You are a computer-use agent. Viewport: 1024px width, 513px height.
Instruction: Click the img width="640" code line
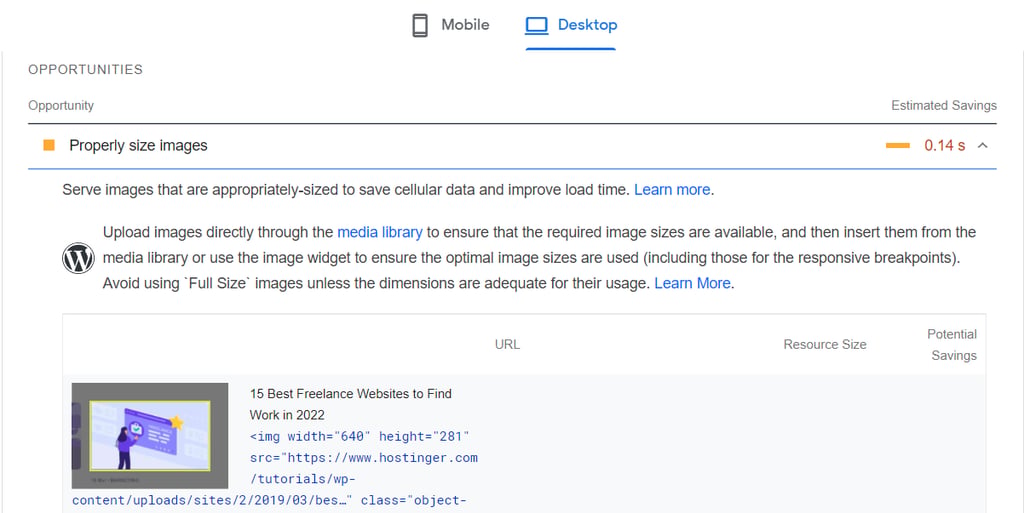tap(360, 436)
